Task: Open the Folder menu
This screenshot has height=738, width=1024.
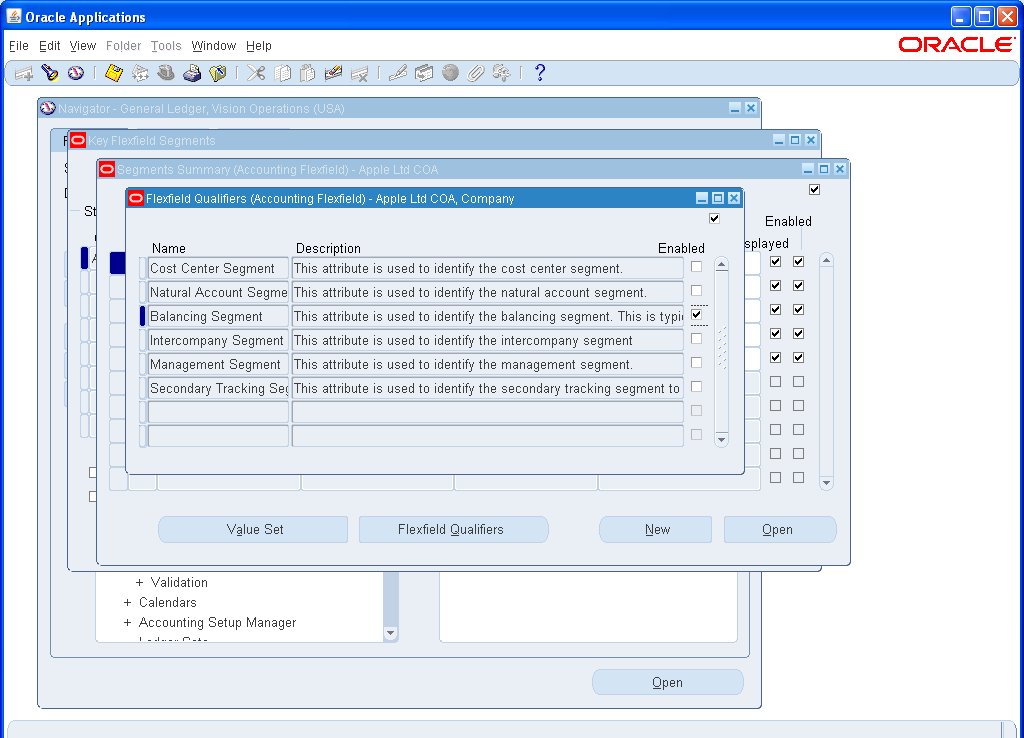Action: pyautogui.click(x=123, y=46)
